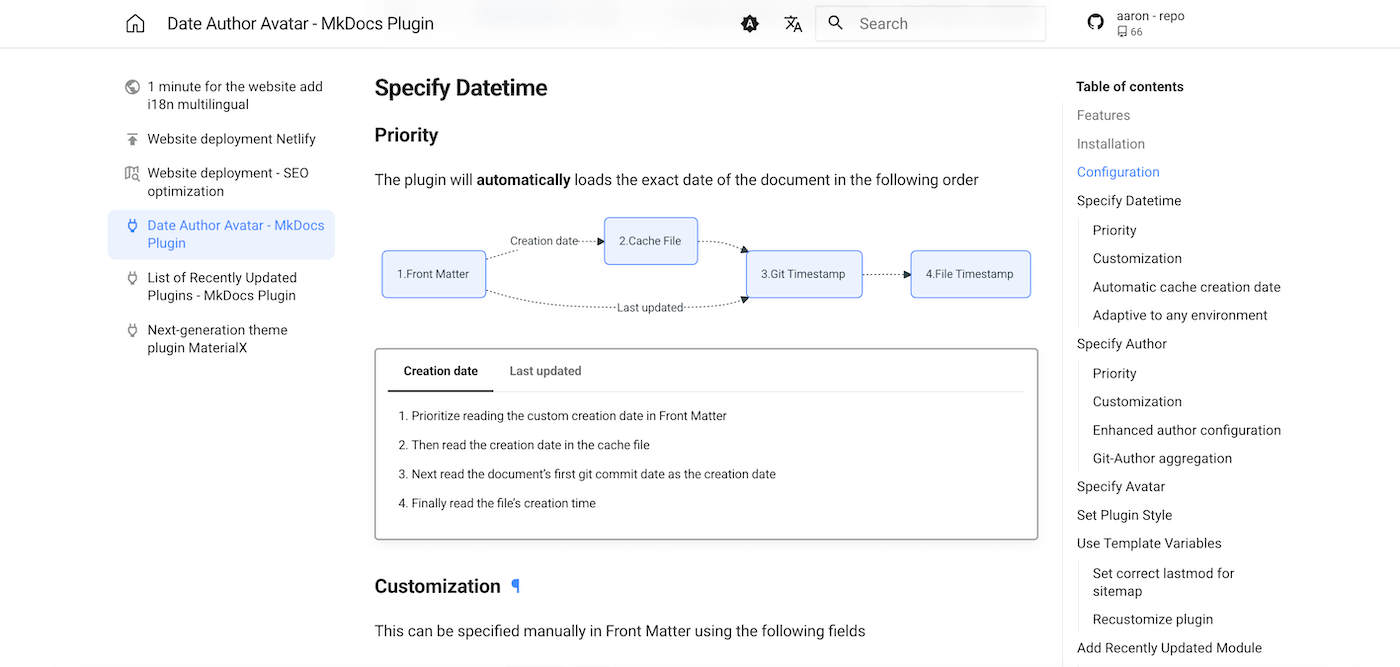Click the home icon in the header
Viewport: 1400px width, 667px height.
tap(135, 24)
